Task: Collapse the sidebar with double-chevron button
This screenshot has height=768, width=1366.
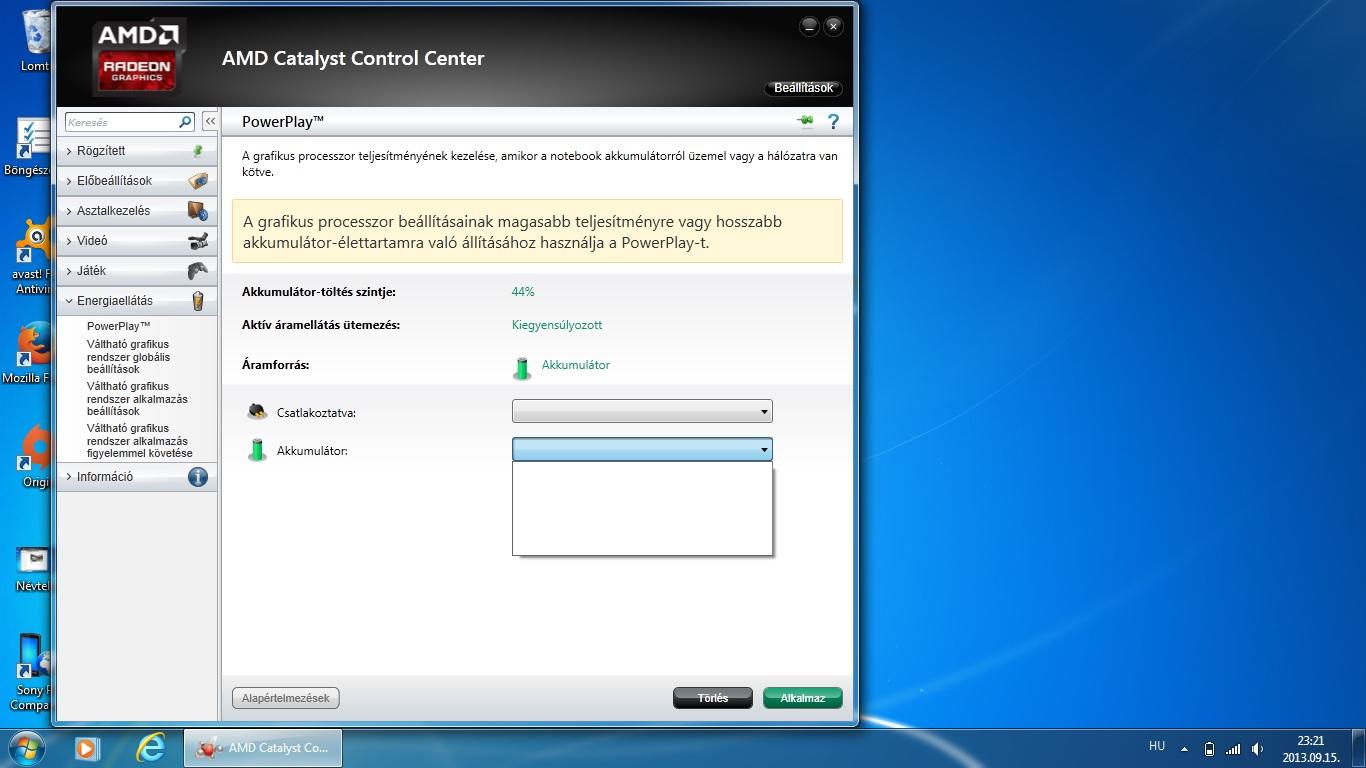Action: (x=210, y=121)
